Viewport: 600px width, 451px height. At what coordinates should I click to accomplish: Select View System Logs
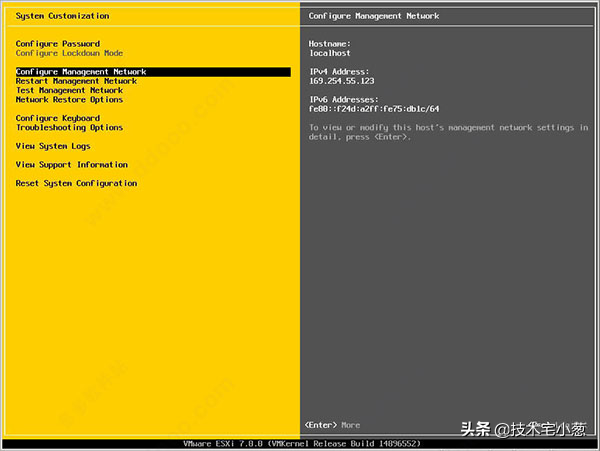[x=53, y=146]
